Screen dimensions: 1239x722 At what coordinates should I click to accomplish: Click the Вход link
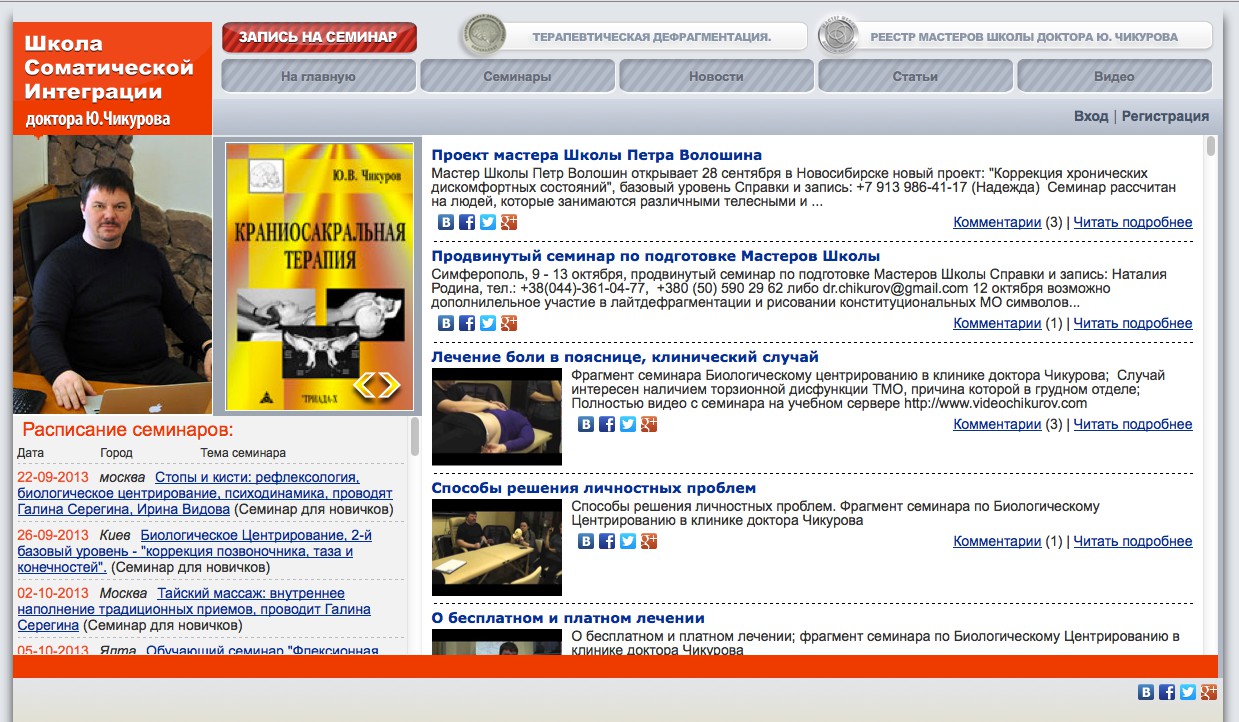[1091, 116]
